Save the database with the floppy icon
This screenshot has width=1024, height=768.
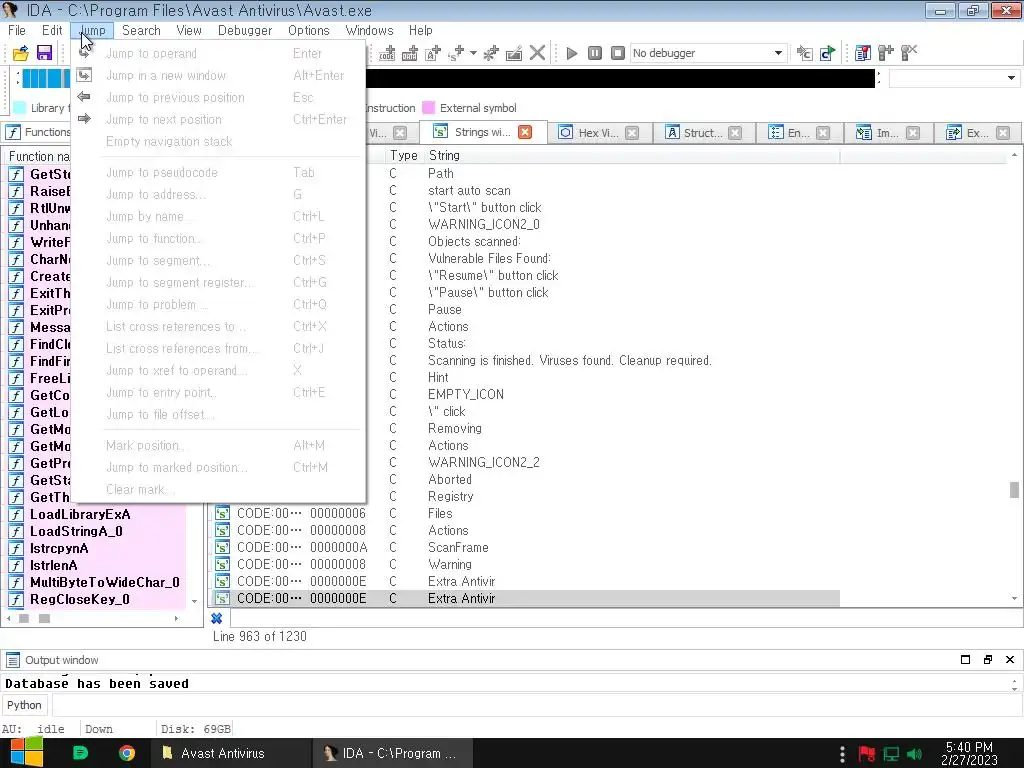coord(44,54)
